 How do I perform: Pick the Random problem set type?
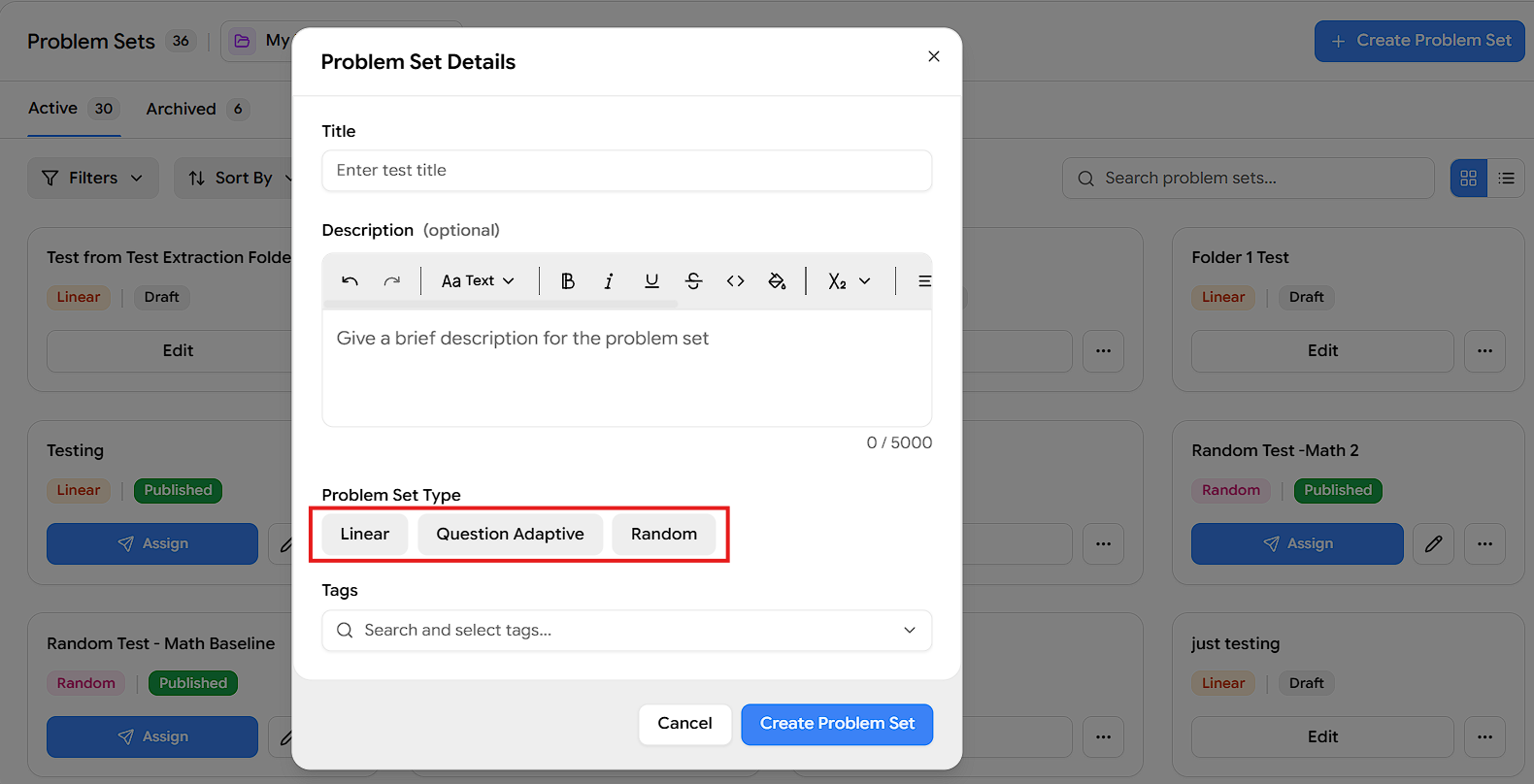coord(664,535)
